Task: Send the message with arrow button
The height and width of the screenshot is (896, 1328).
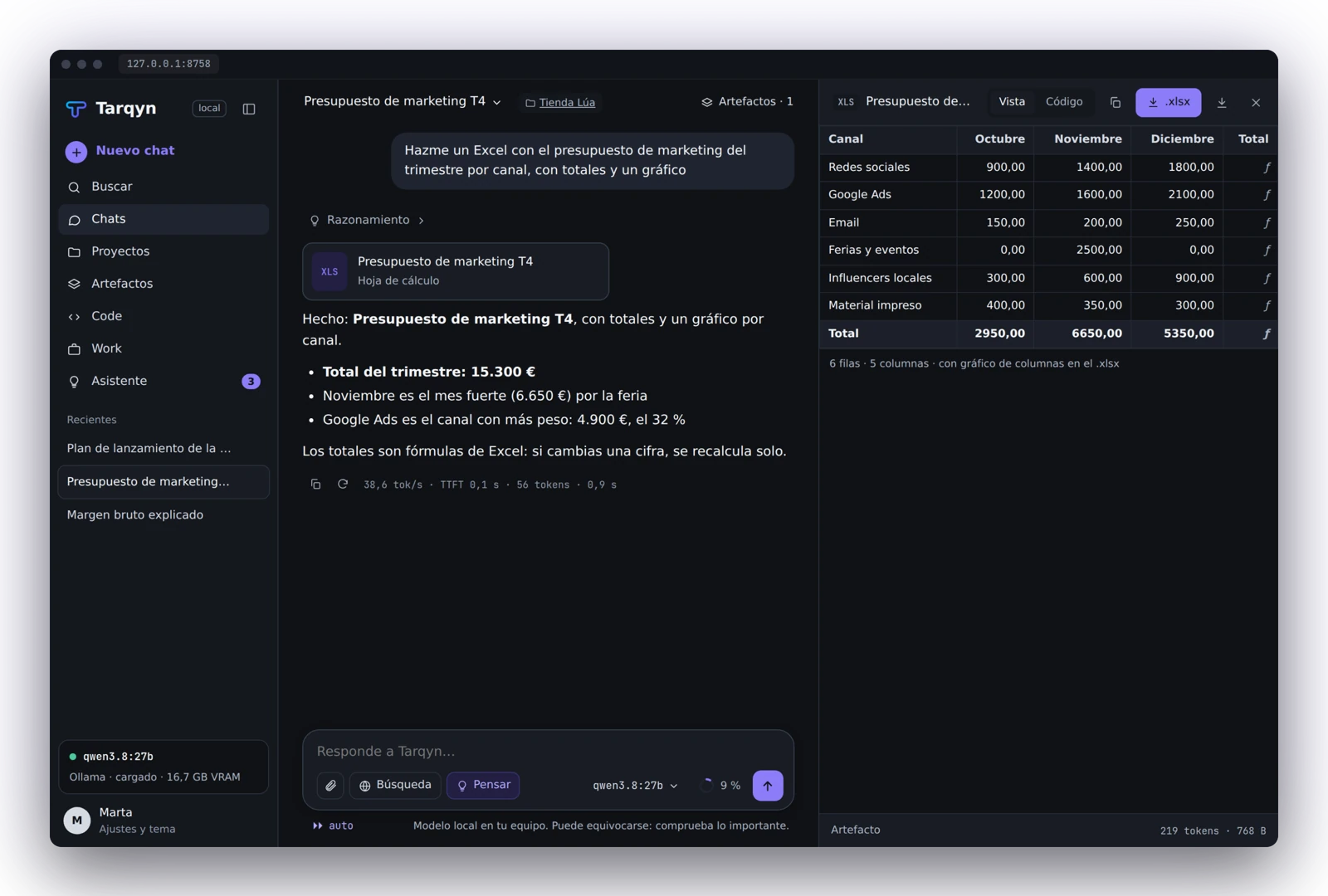Action: (768, 786)
